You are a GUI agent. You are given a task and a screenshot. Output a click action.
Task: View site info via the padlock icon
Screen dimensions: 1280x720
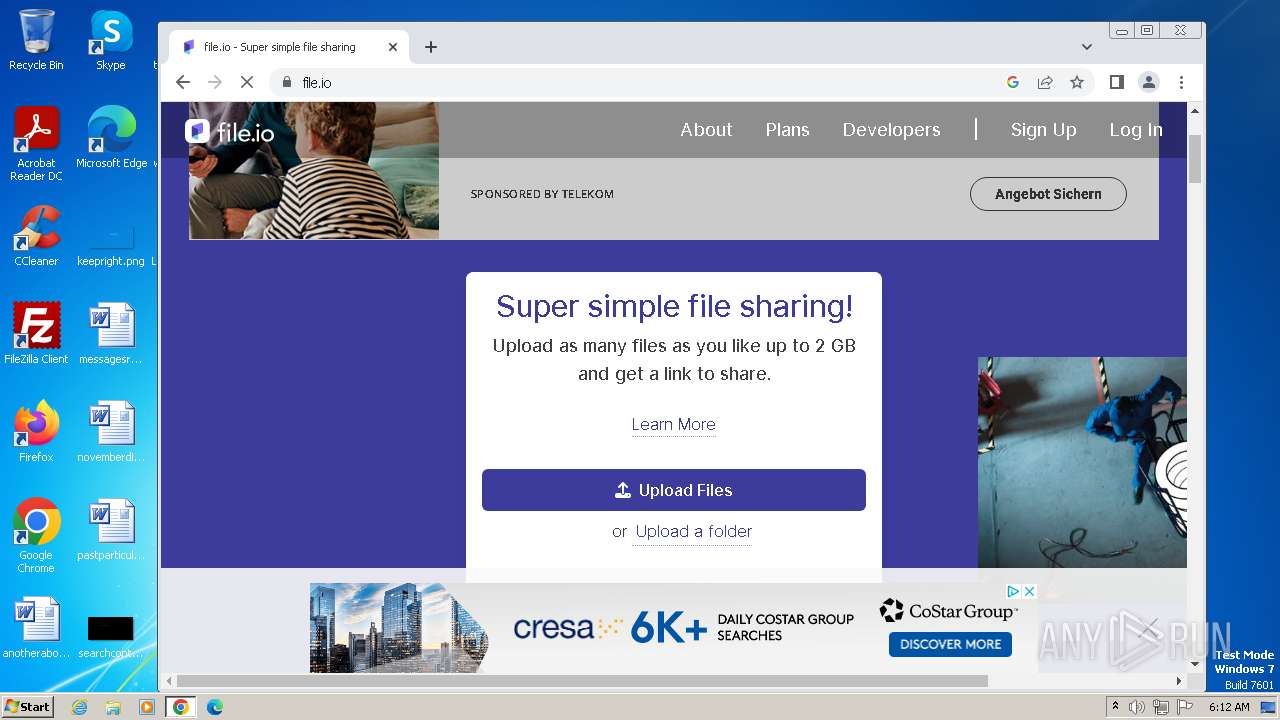[x=287, y=82]
